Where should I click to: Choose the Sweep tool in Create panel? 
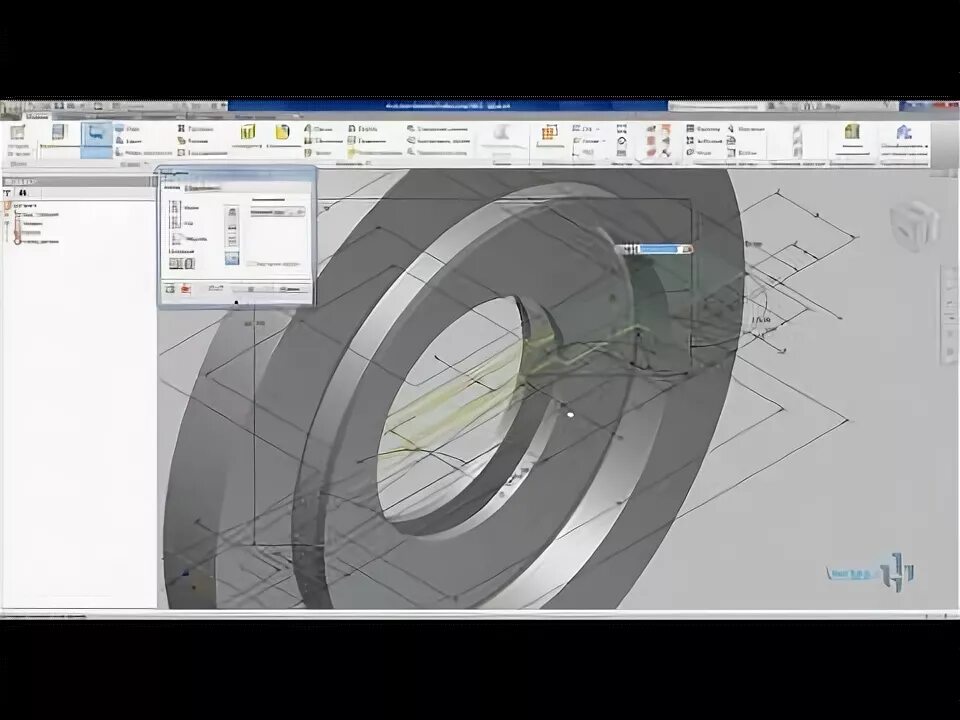(128, 141)
